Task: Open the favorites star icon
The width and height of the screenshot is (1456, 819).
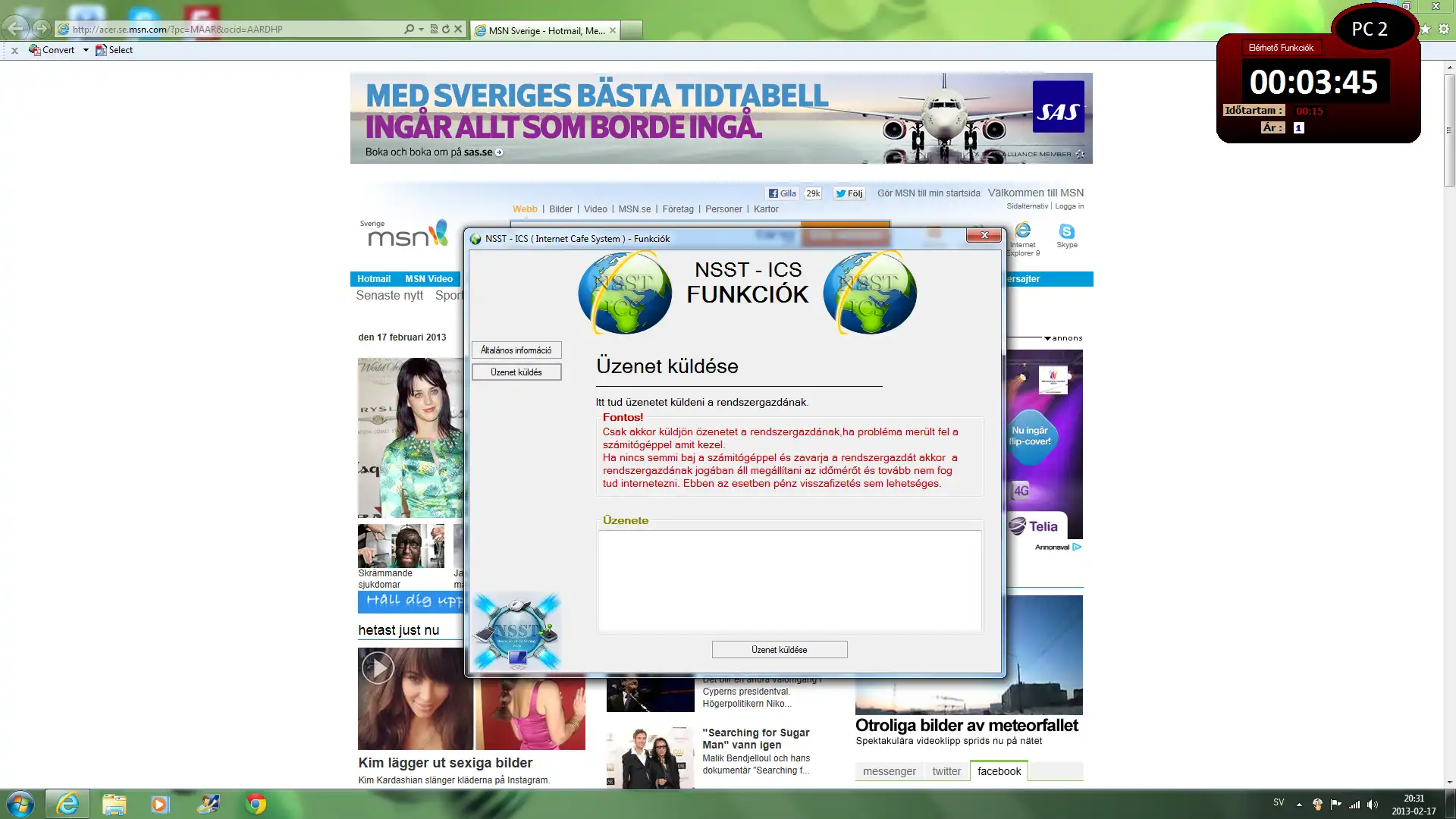Action: coord(1426,29)
